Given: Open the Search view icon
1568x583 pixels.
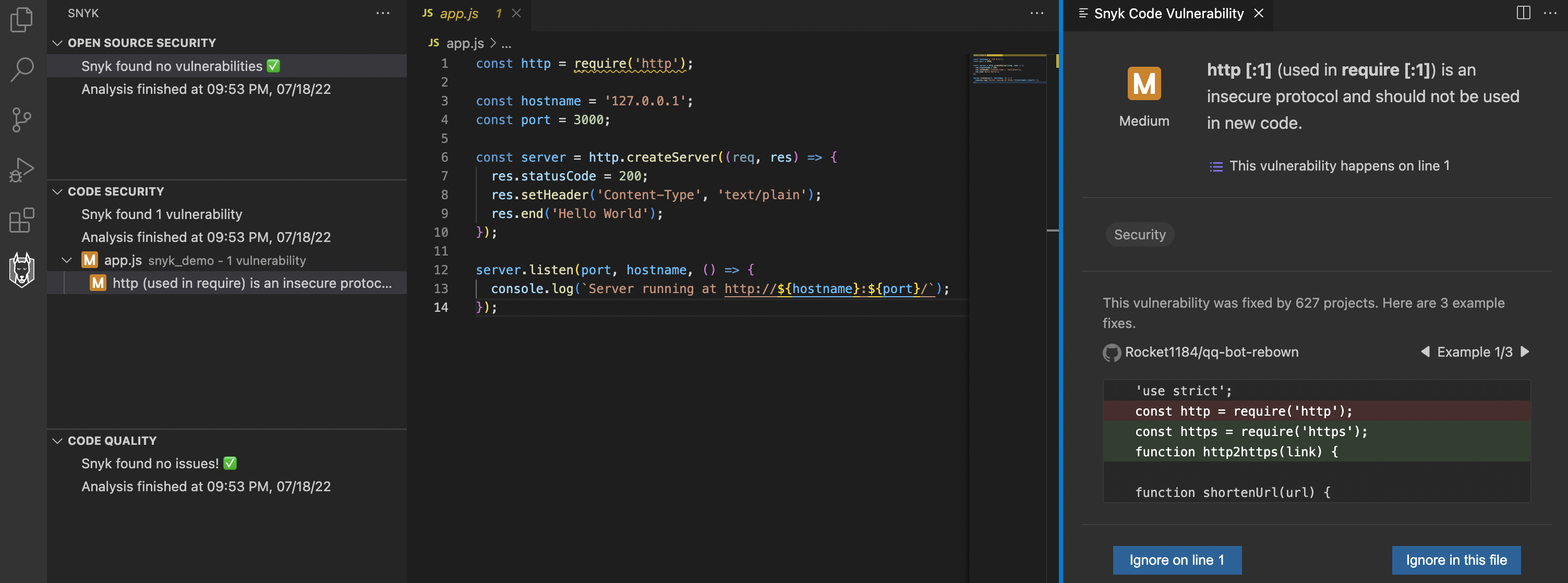Looking at the screenshot, I should (x=22, y=69).
